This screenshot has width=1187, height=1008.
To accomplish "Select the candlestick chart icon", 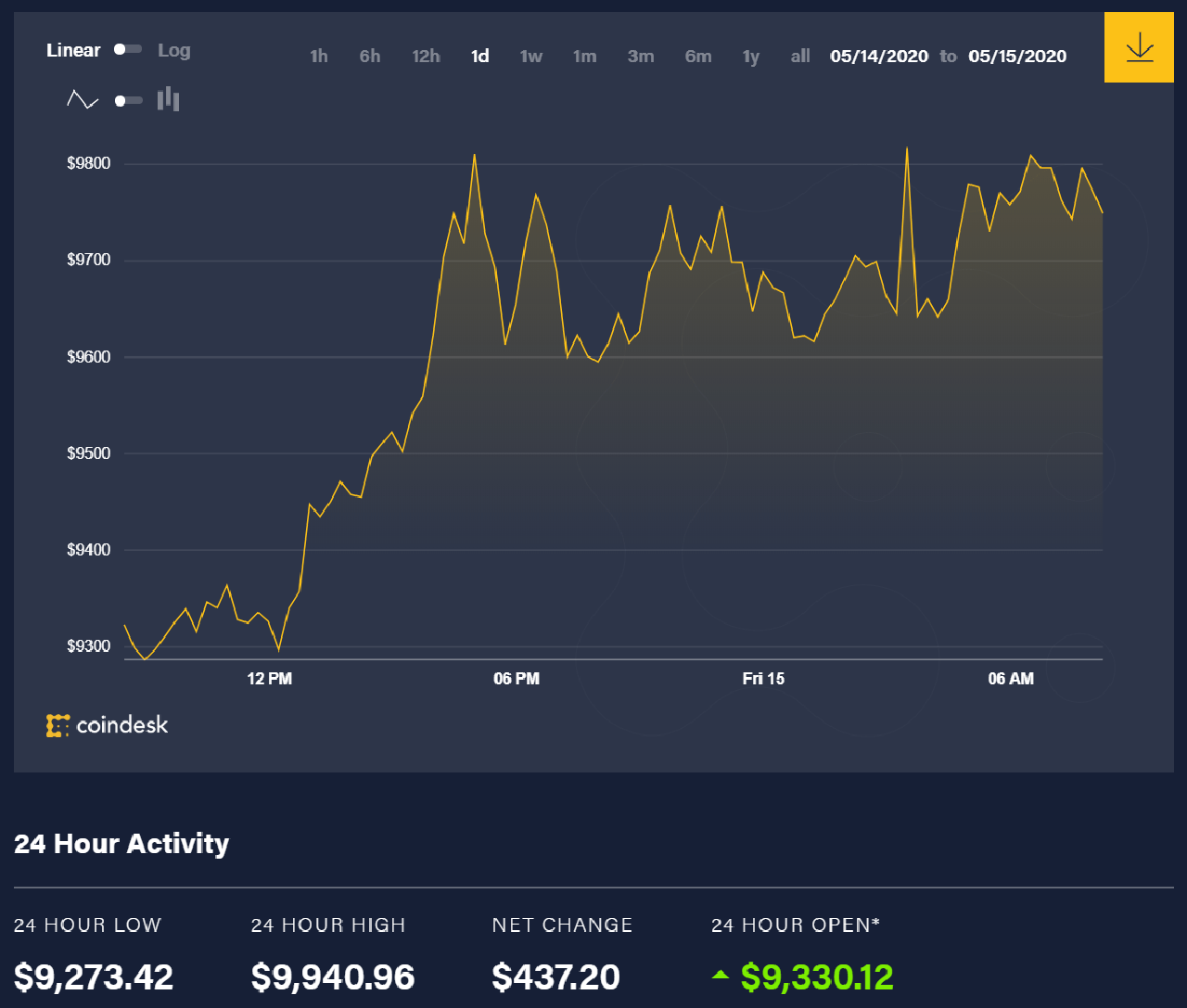I will coord(168,99).
